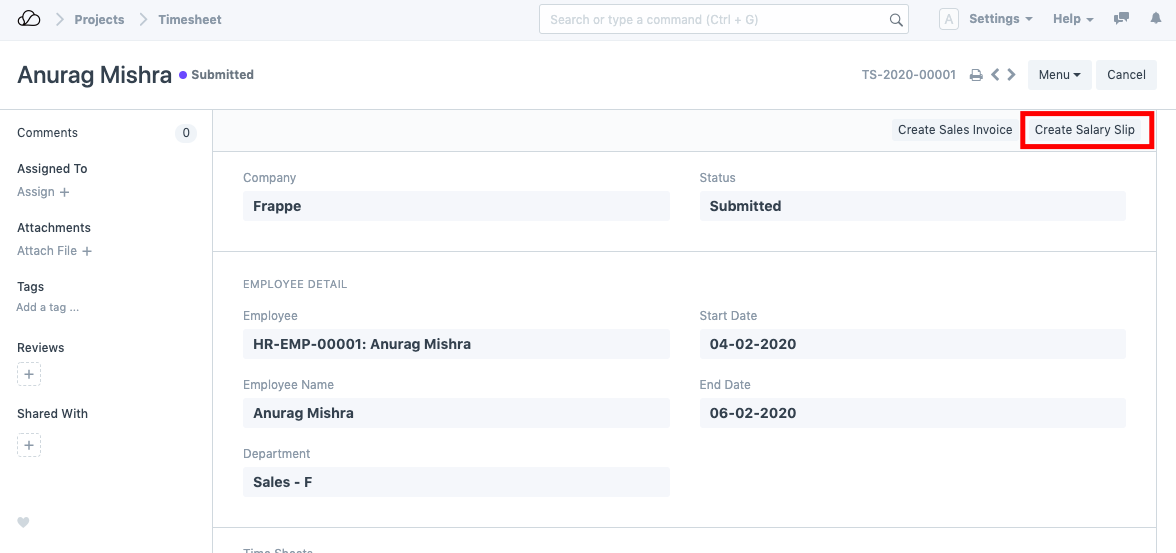This screenshot has height=553, width=1176.
Task: Focus the search command bar
Action: coord(715,19)
